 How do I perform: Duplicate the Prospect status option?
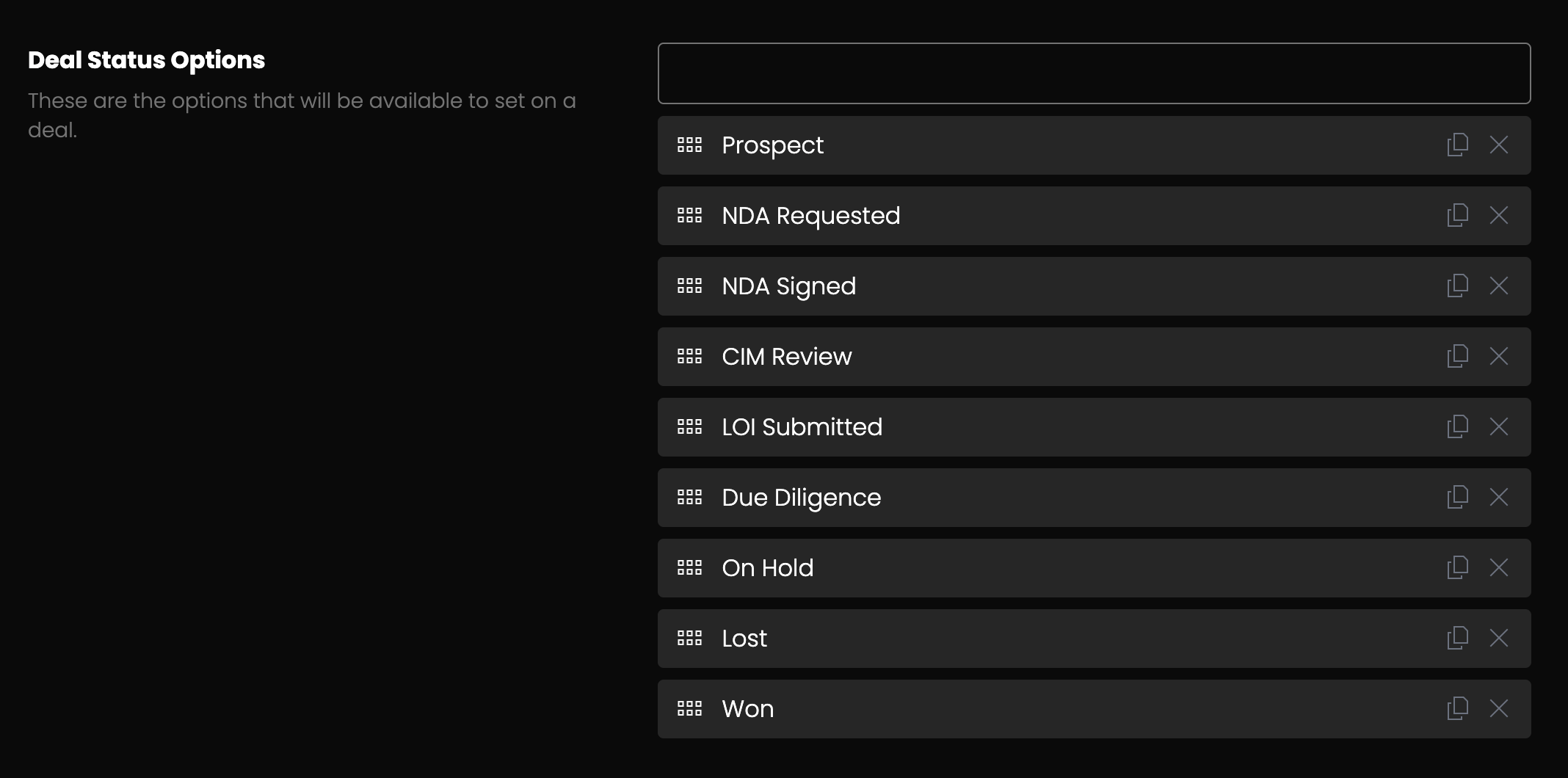click(1457, 145)
